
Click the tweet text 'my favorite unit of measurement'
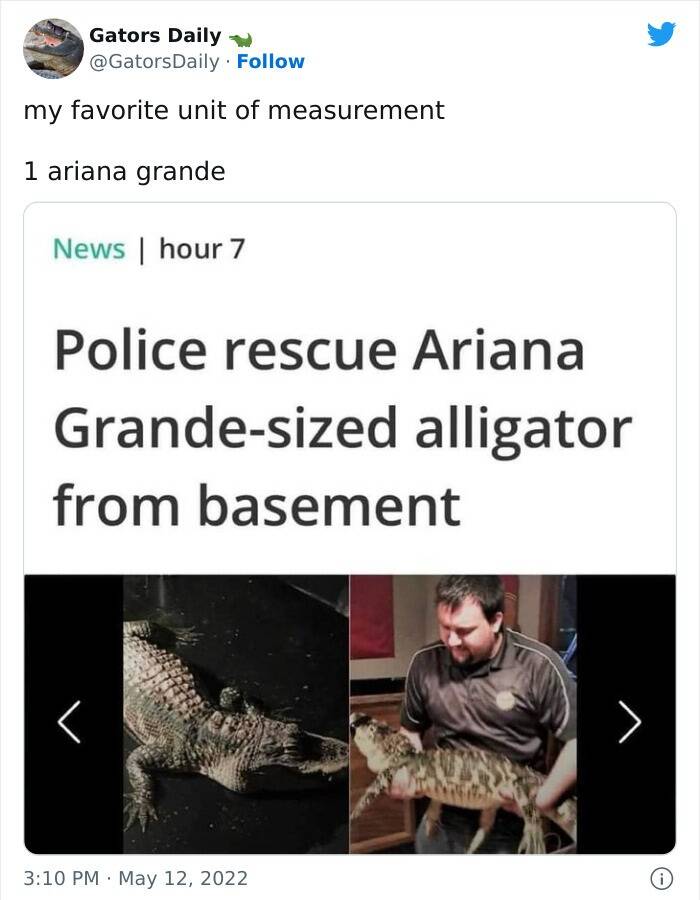(234, 110)
